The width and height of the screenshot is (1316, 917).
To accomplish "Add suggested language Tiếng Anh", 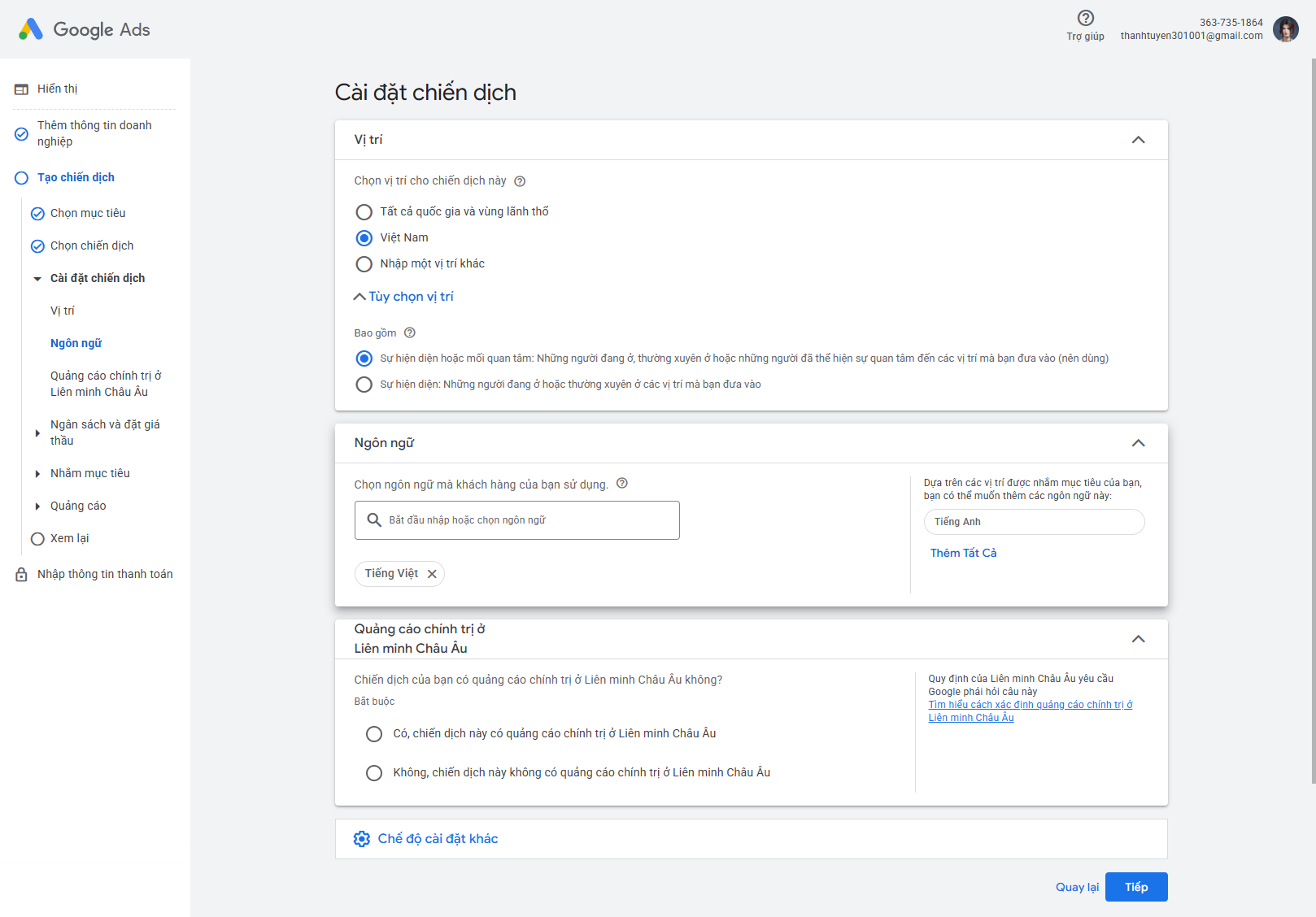I will click(1035, 522).
